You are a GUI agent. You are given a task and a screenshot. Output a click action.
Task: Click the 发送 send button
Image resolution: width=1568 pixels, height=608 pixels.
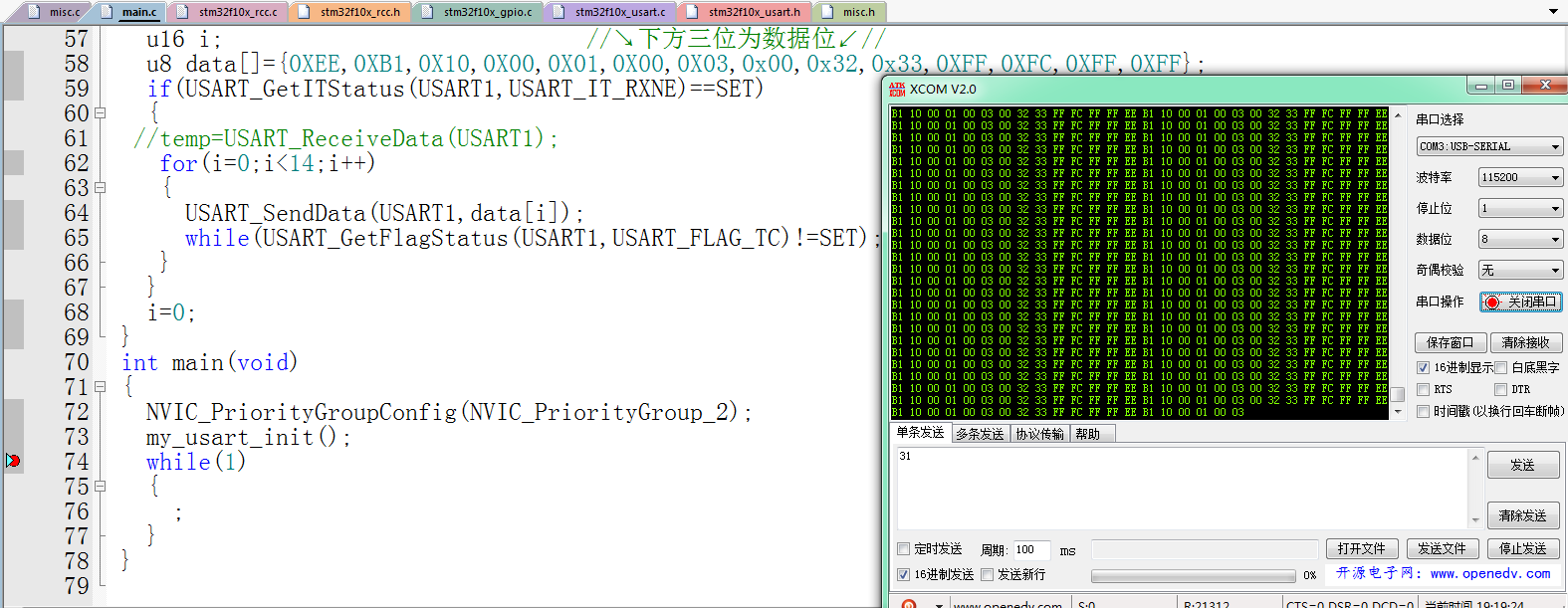[x=1522, y=465]
